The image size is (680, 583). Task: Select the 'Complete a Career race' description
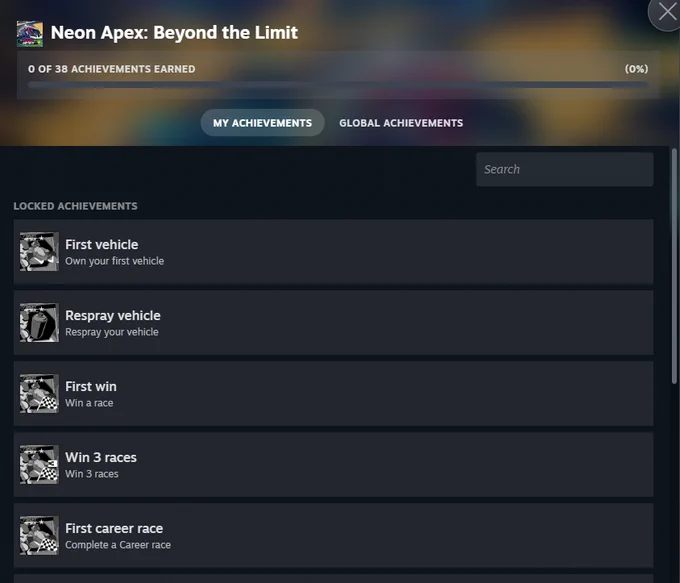coord(118,545)
